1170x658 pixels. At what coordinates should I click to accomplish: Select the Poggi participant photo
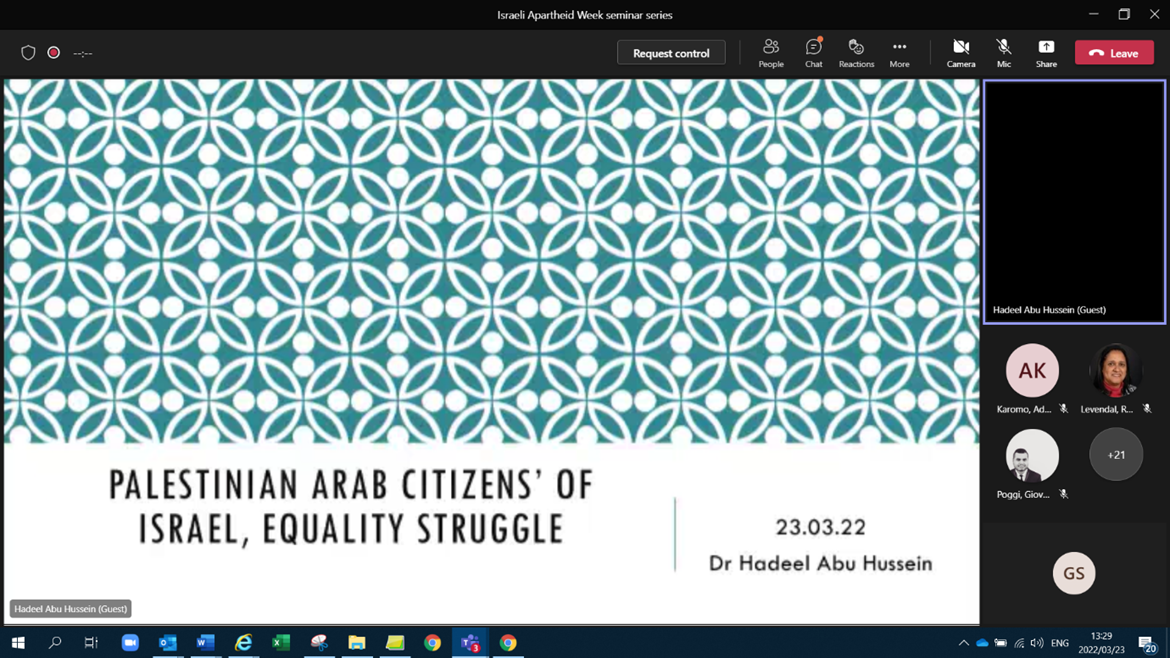click(1032, 455)
